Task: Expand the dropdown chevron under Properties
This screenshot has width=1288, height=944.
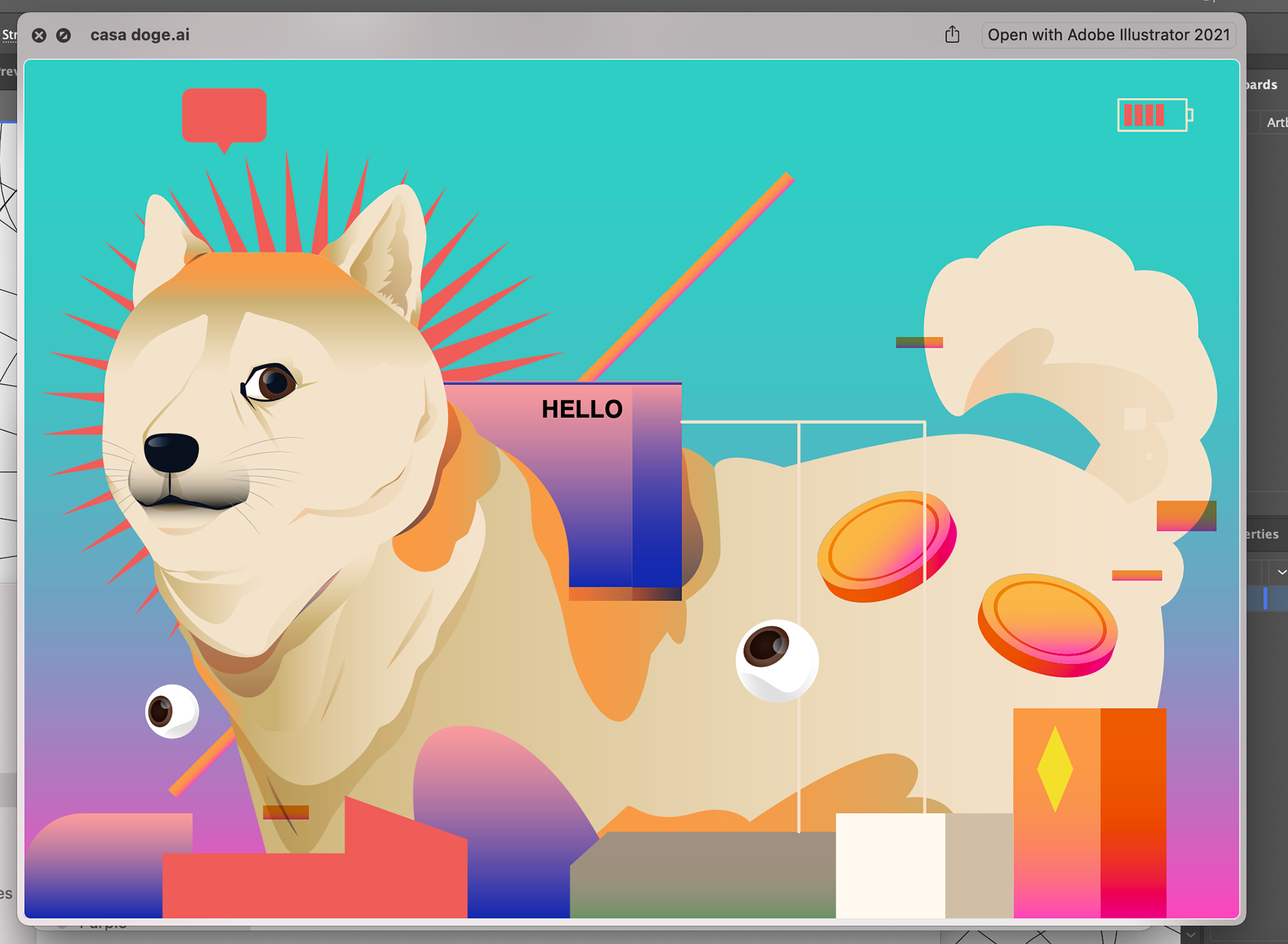Action: [x=1281, y=572]
